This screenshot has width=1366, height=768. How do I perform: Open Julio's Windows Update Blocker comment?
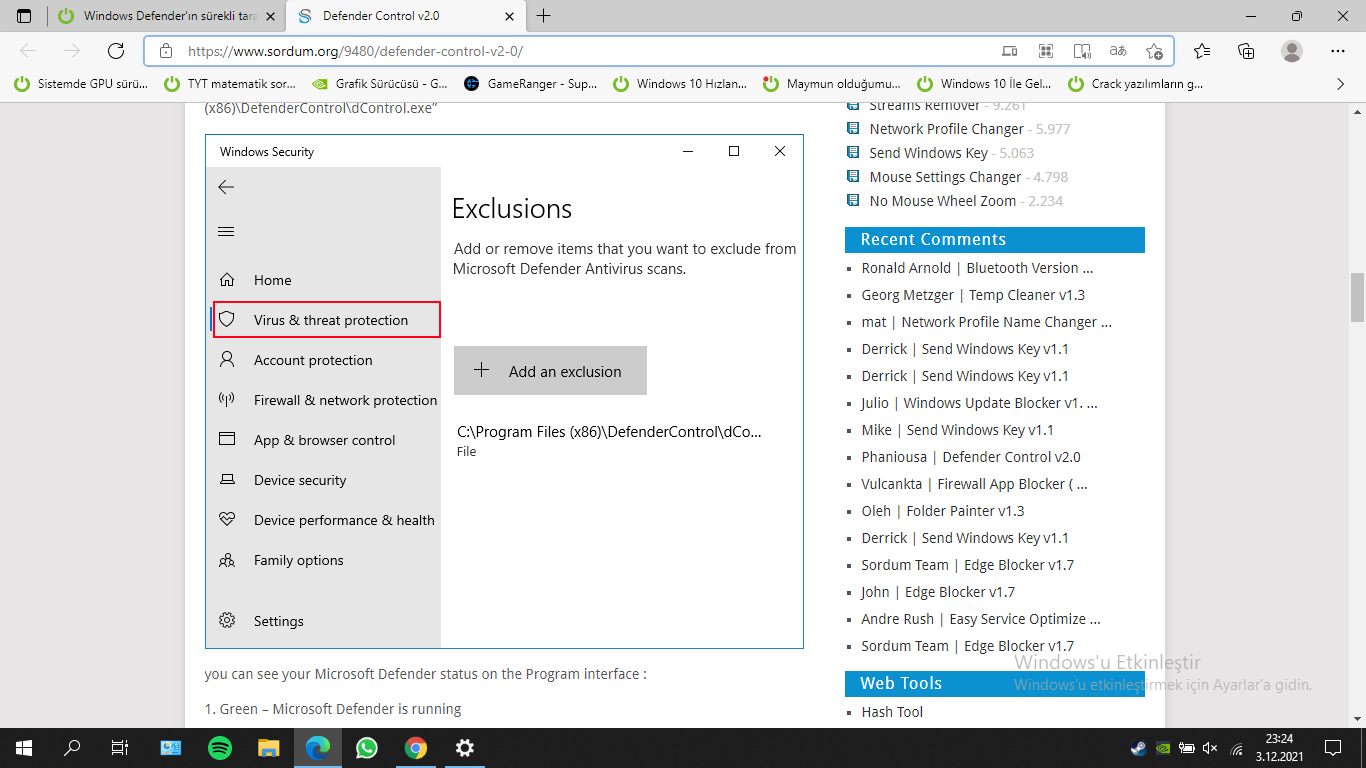(x=979, y=403)
